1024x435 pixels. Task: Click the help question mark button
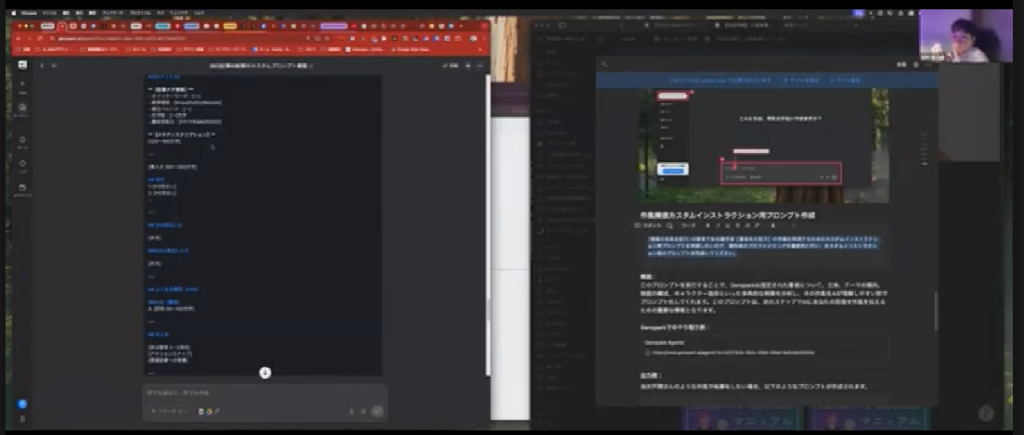(x=987, y=413)
